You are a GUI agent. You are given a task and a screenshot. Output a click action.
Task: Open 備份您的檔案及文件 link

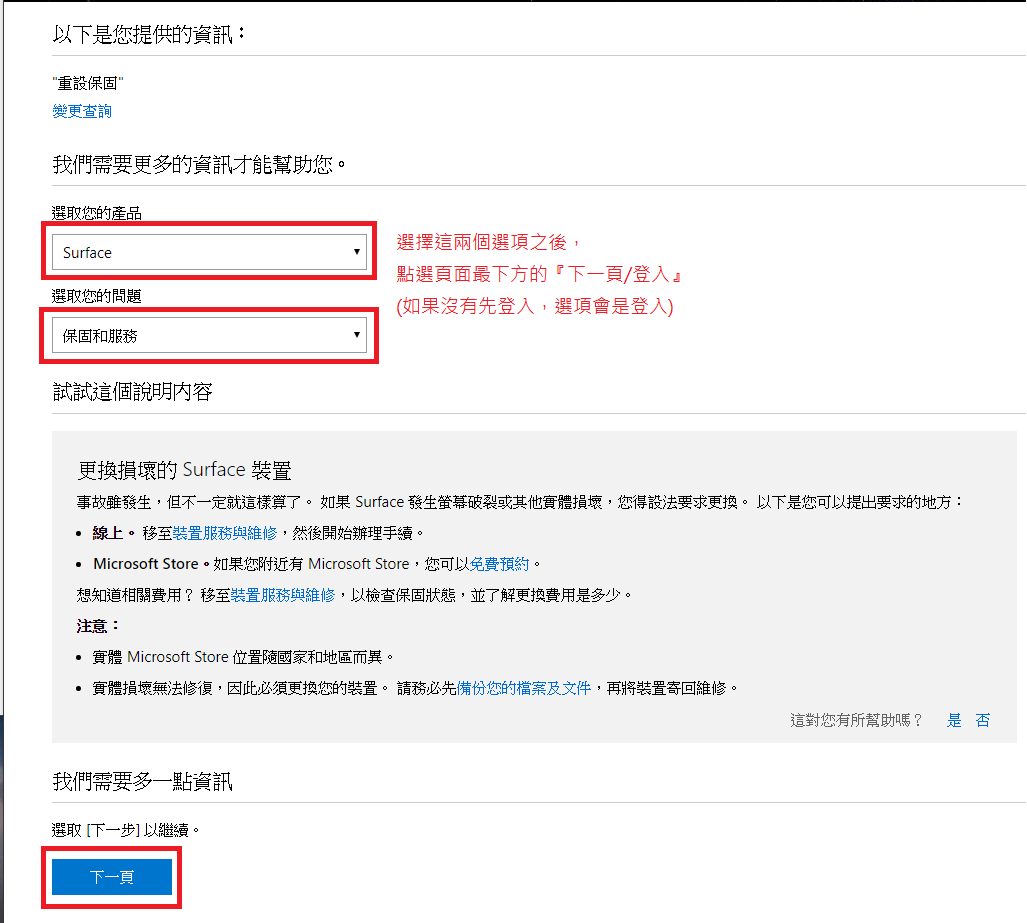[x=523, y=688]
